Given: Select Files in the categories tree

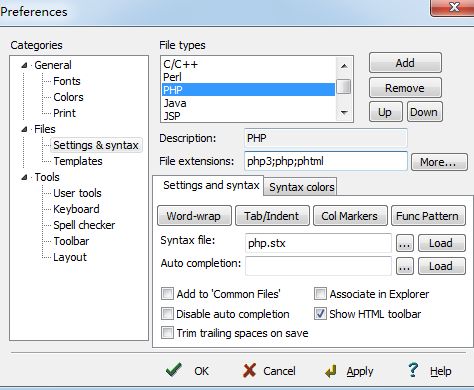Looking at the screenshot, I should click(45, 129).
